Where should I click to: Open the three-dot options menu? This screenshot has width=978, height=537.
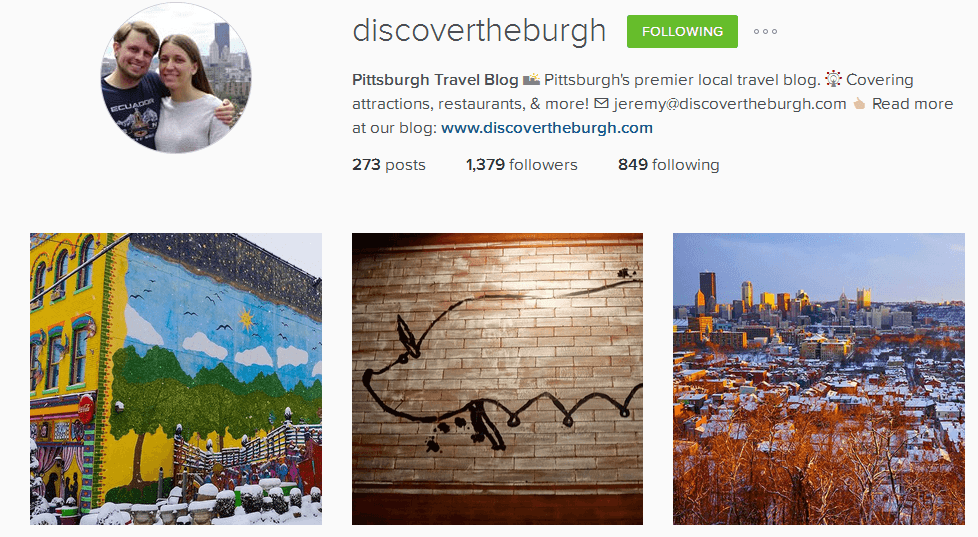pyautogui.click(x=765, y=31)
